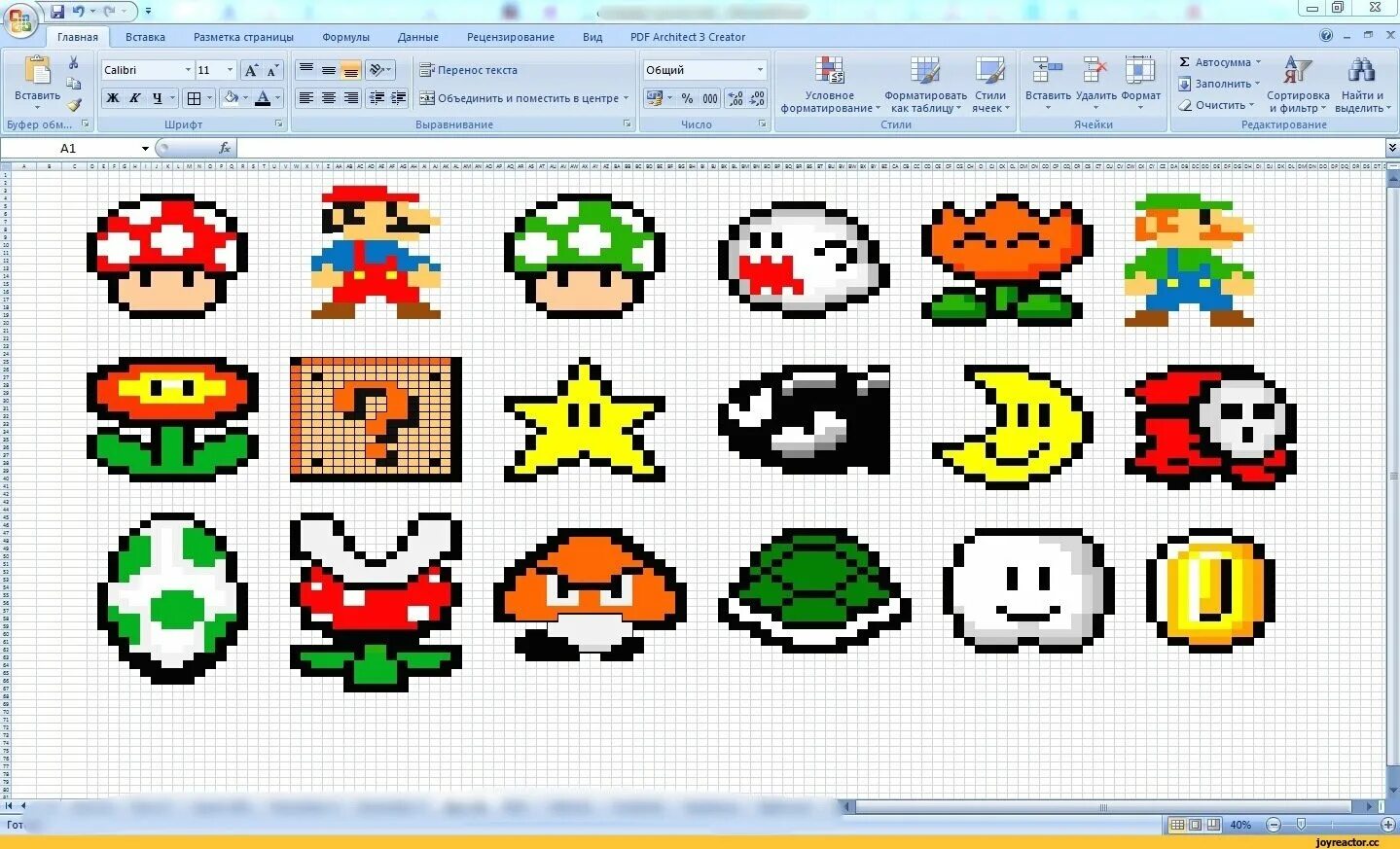Expand Форматировать как таблицу gallery

pos(925,85)
